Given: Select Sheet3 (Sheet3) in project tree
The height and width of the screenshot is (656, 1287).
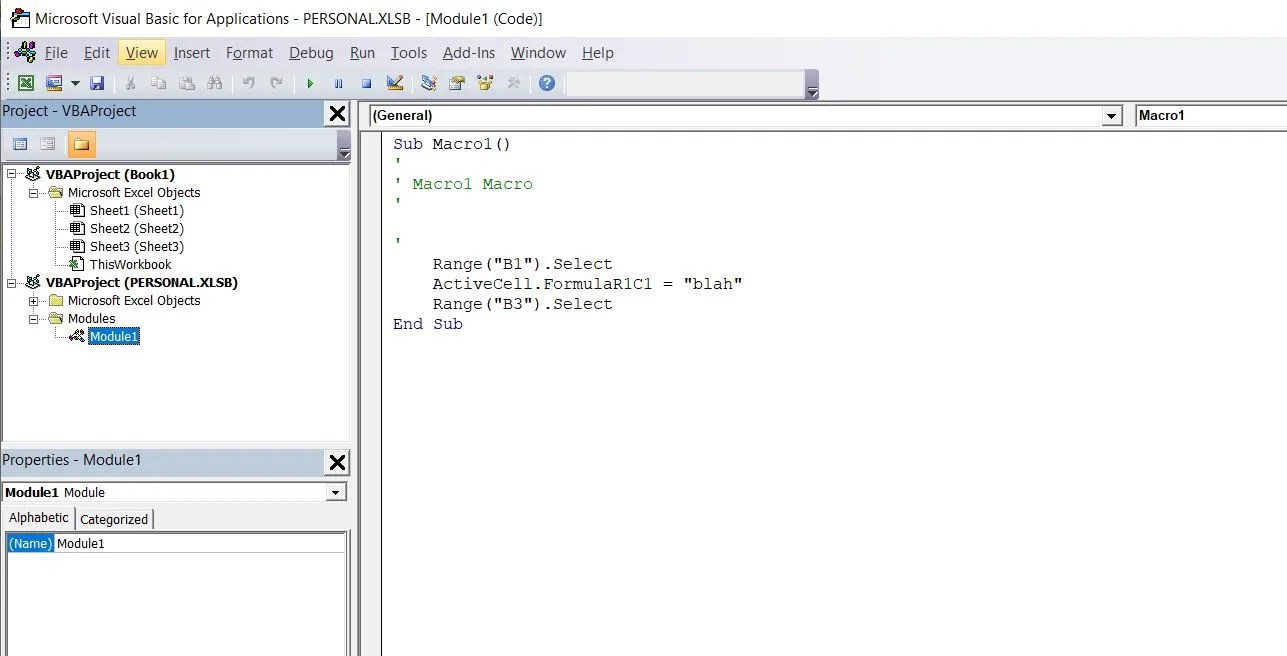Looking at the screenshot, I should coord(137,247).
